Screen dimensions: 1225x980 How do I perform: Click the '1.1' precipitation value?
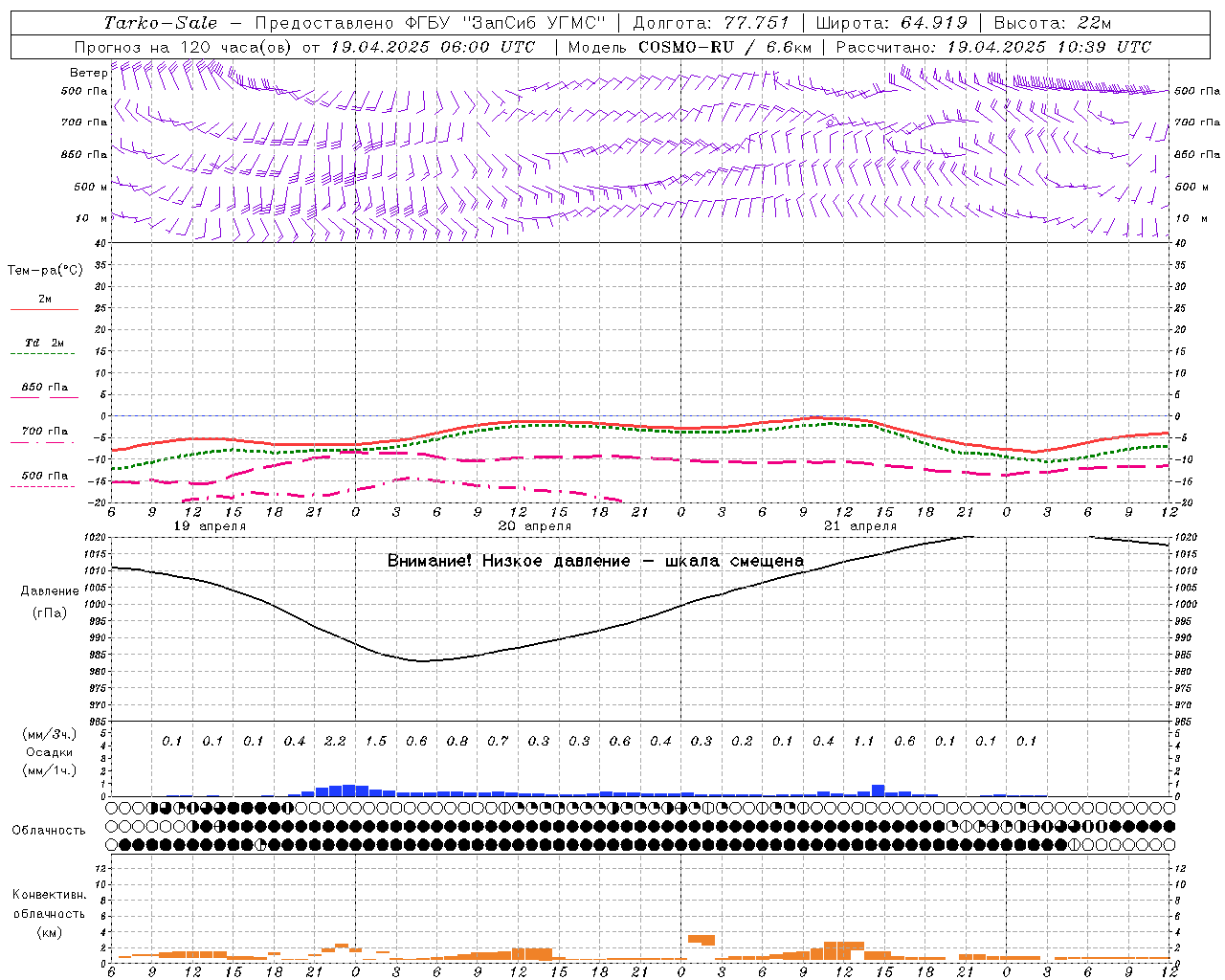(864, 741)
